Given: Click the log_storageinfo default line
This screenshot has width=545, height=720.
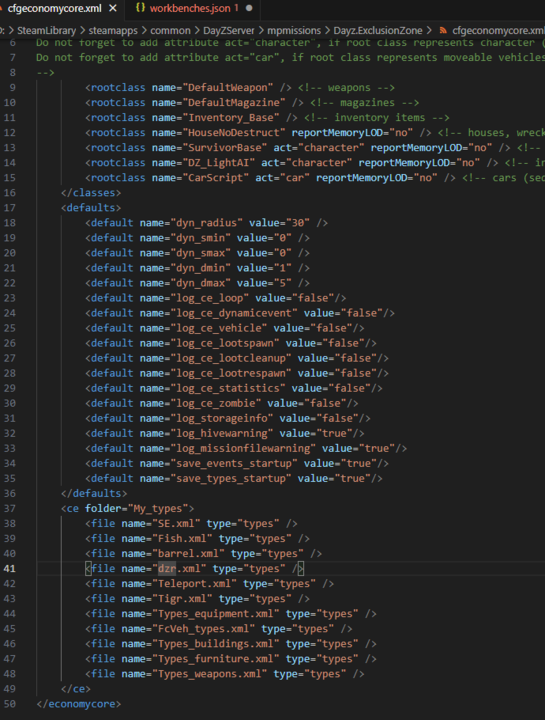Looking at the screenshot, I should tap(228, 418).
